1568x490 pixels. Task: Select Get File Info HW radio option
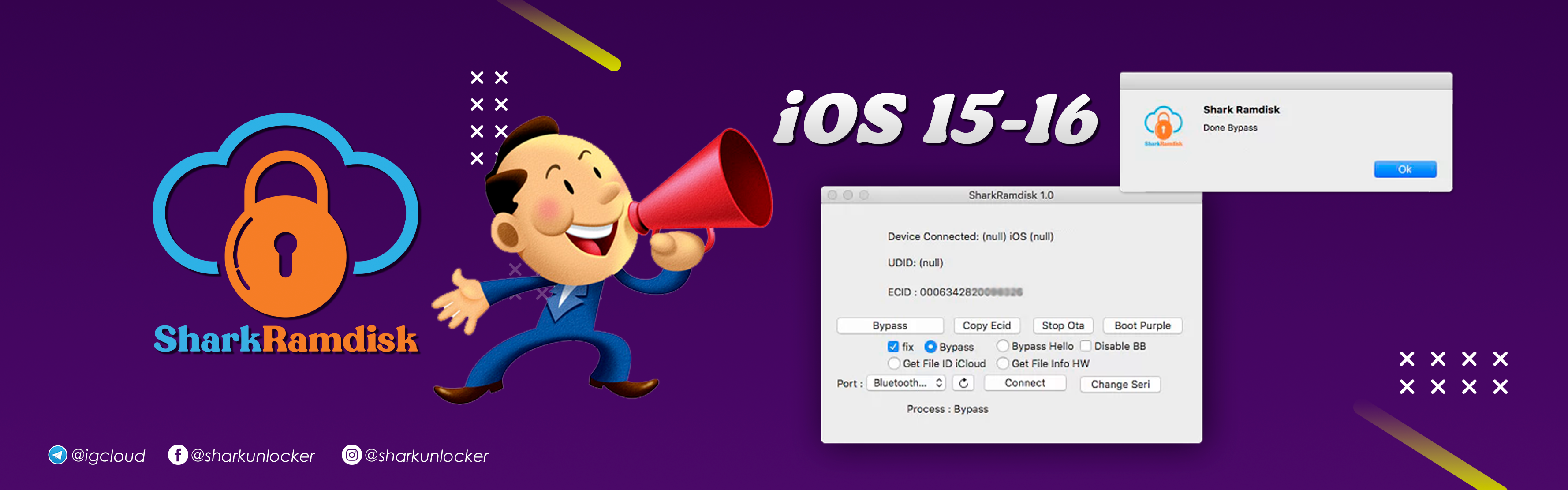coord(1003,363)
